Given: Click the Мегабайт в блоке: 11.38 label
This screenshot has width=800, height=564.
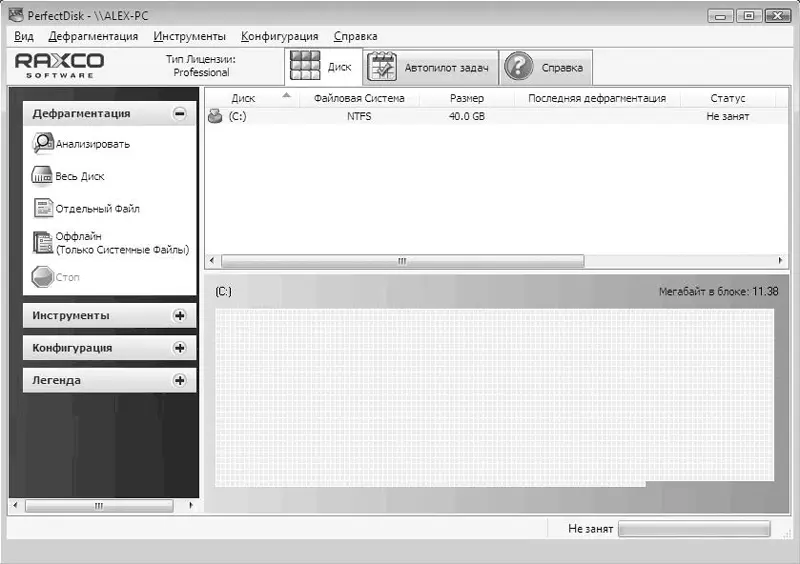Looking at the screenshot, I should [x=718, y=292].
